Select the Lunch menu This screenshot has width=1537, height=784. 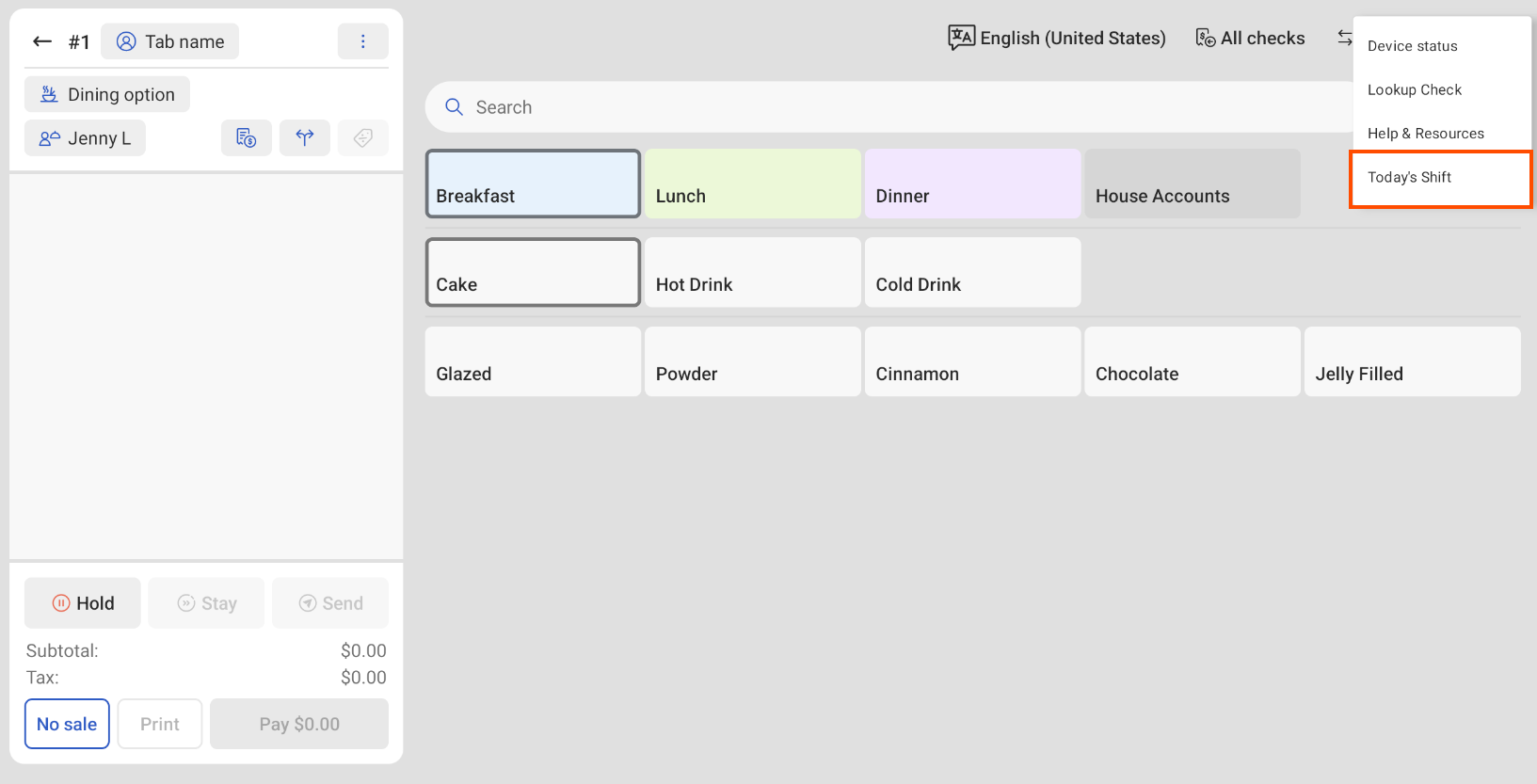[x=753, y=184]
